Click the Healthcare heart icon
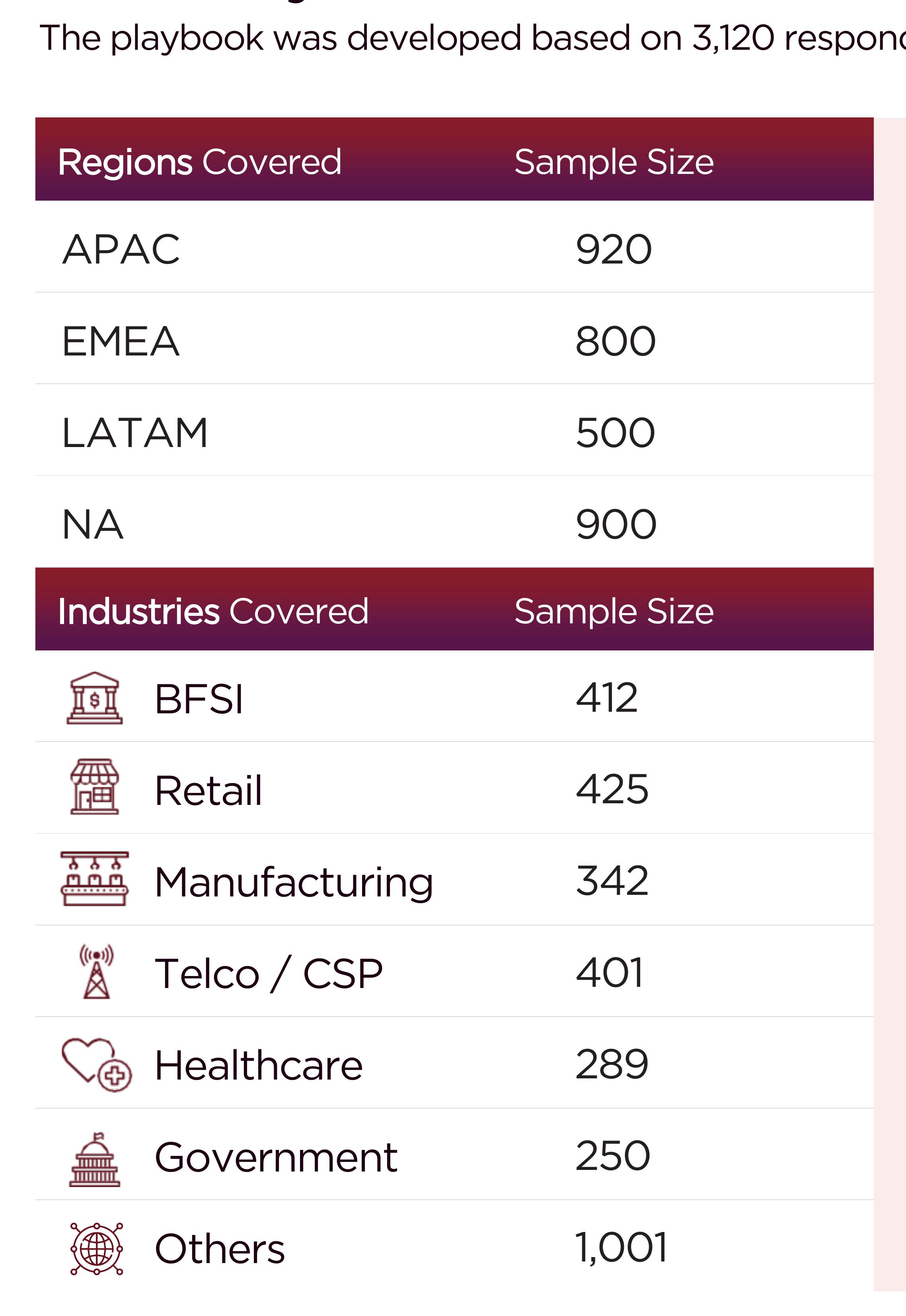 [x=97, y=1064]
